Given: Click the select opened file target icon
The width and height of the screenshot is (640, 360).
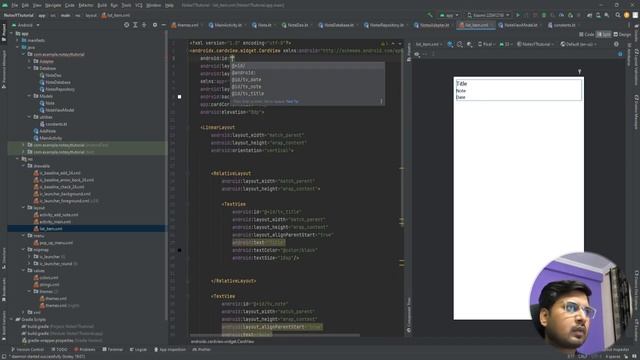Looking at the screenshot, I should coord(127,25).
